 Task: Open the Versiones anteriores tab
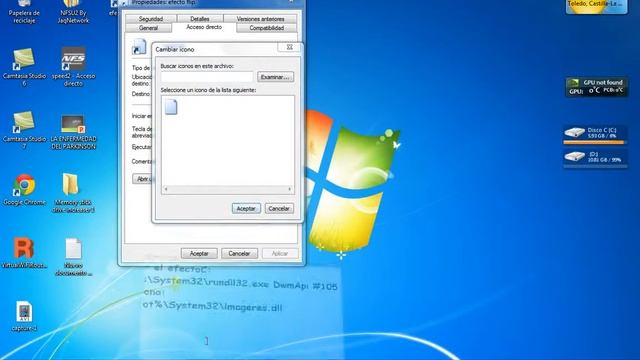click(260, 19)
